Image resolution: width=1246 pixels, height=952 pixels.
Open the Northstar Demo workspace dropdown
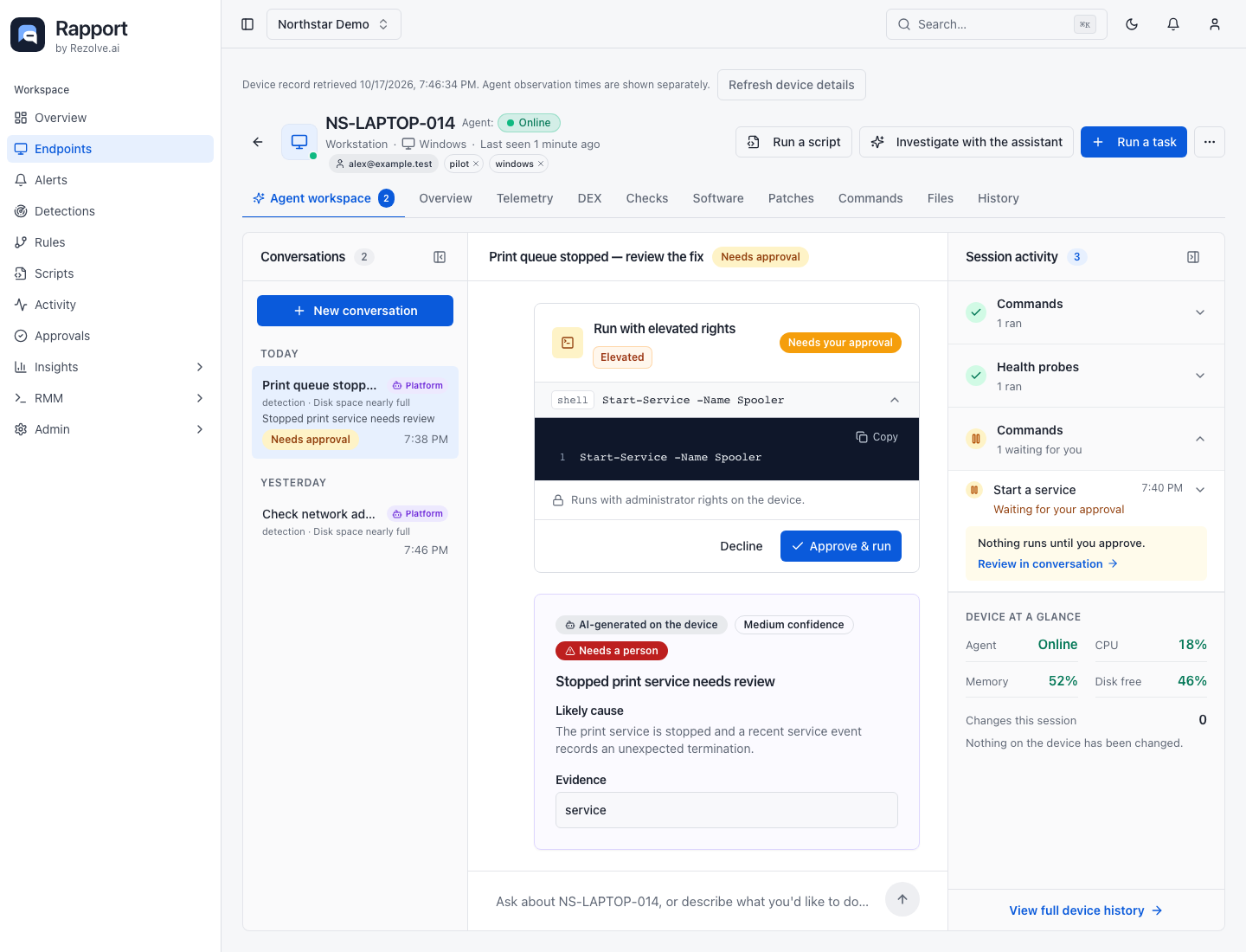(x=333, y=24)
